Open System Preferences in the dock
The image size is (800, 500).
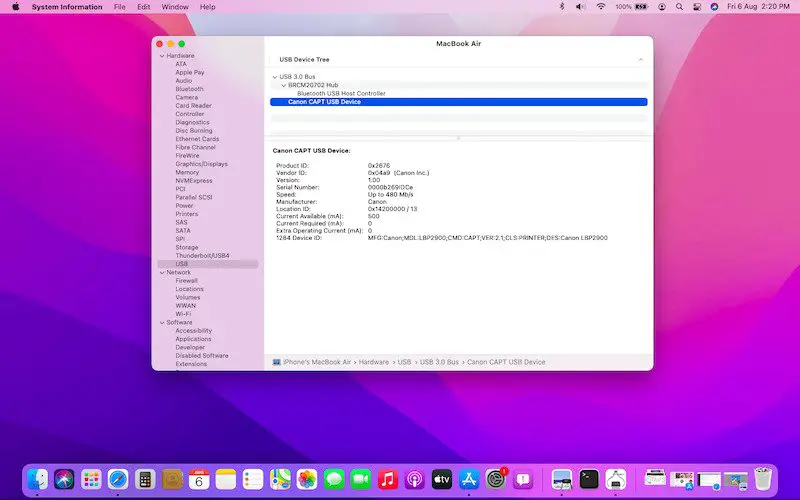click(494, 479)
